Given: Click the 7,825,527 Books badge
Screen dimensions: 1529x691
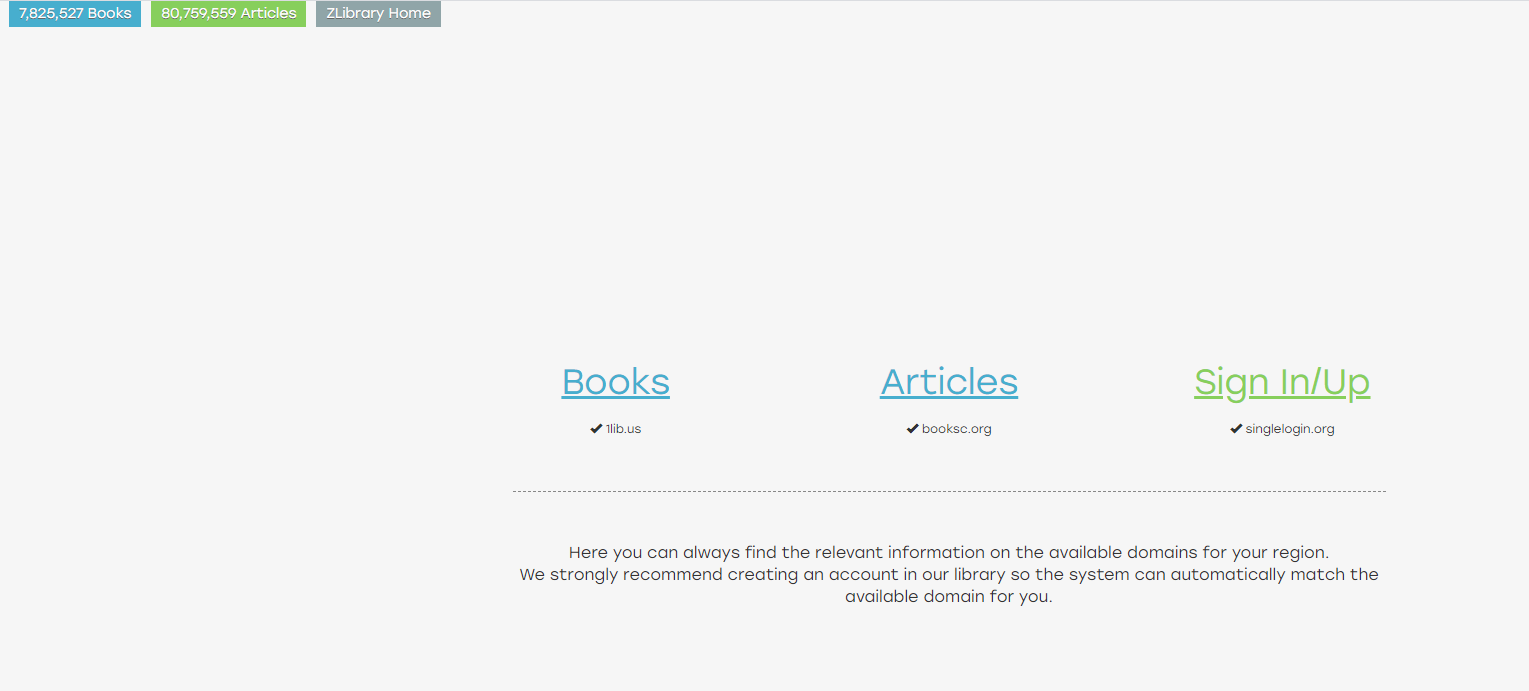Looking at the screenshot, I should click(x=75, y=14).
